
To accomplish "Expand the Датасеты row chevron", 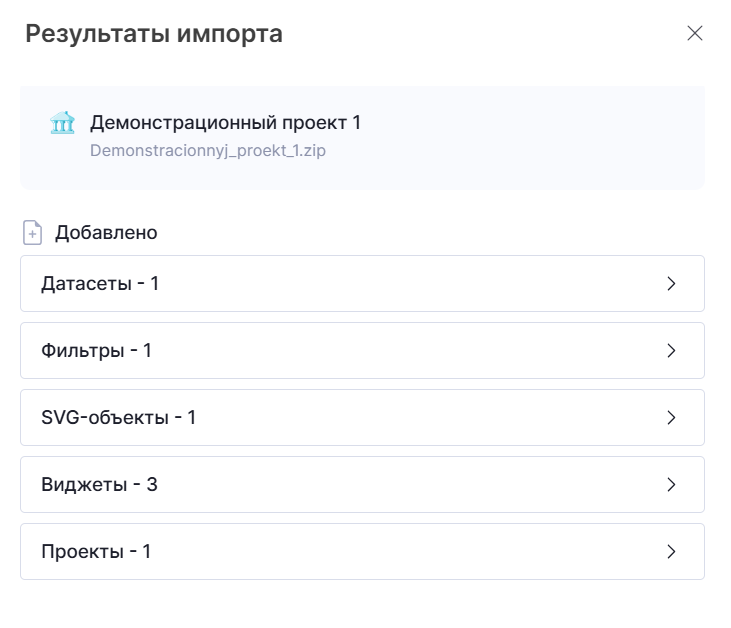I will pos(671,284).
